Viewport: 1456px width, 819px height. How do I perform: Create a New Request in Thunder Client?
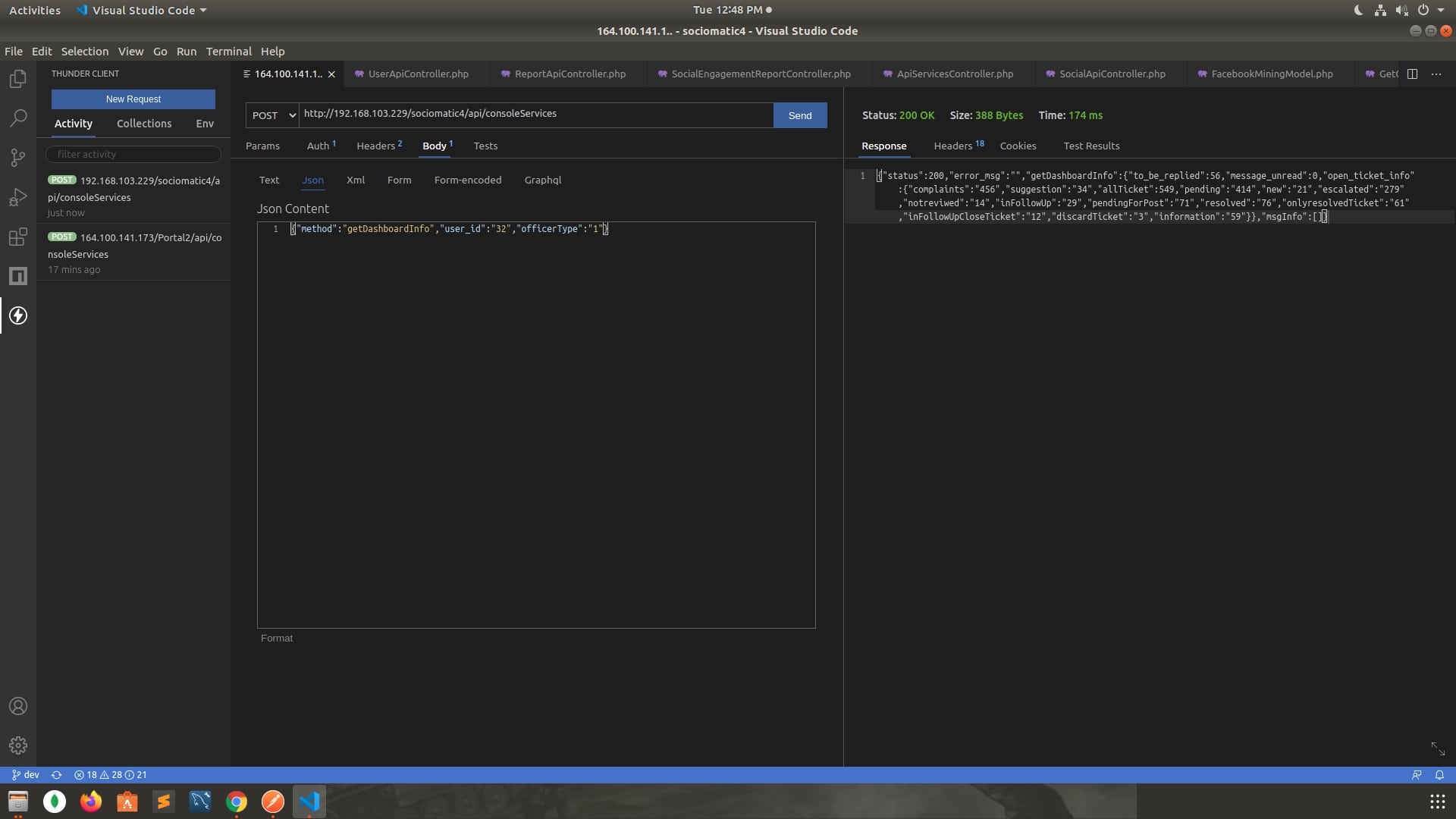pyautogui.click(x=133, y=99)
